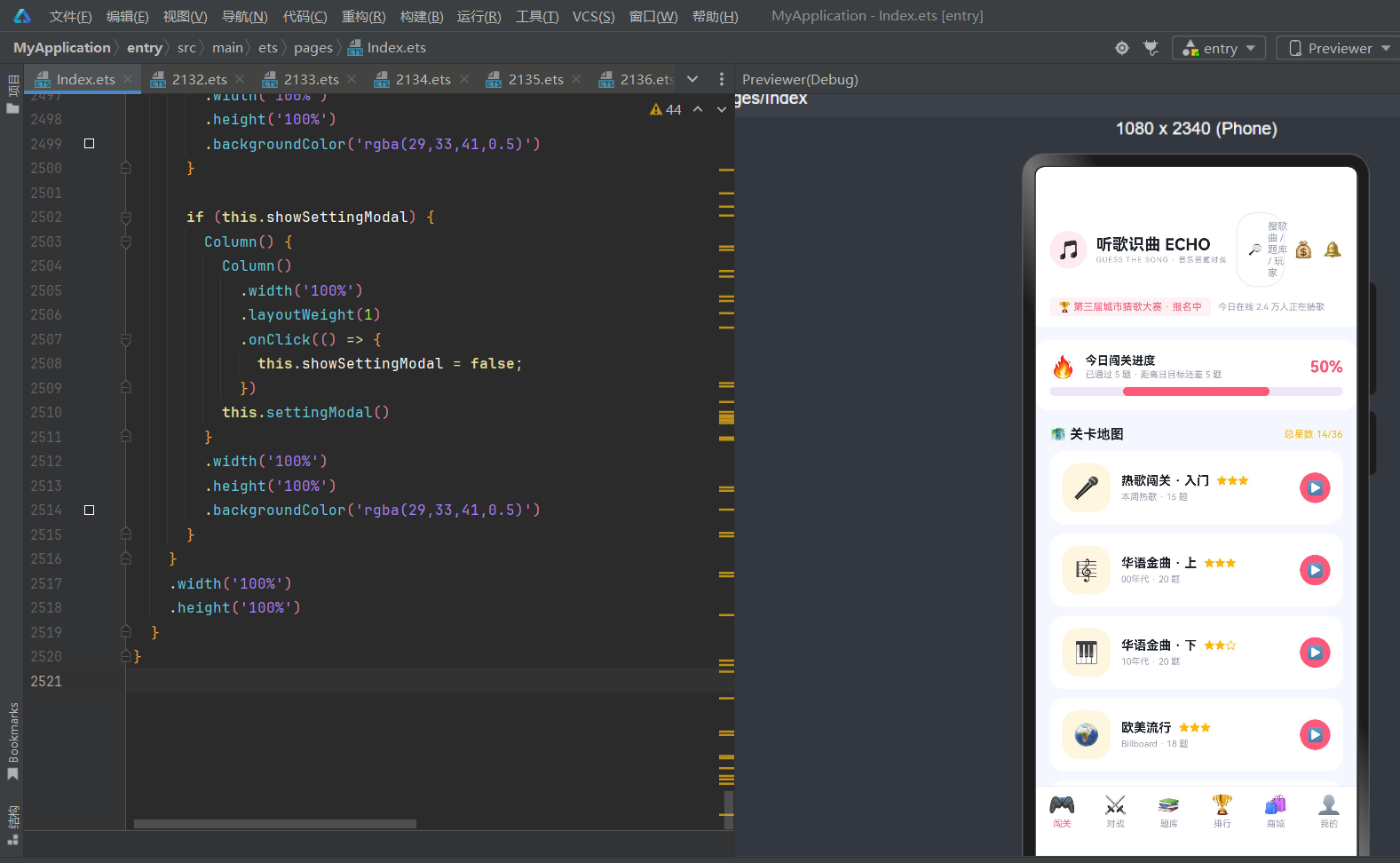1400x863 pixels.
Task: Play the 华语金曲·上 level
Action: click(1315, 570)
